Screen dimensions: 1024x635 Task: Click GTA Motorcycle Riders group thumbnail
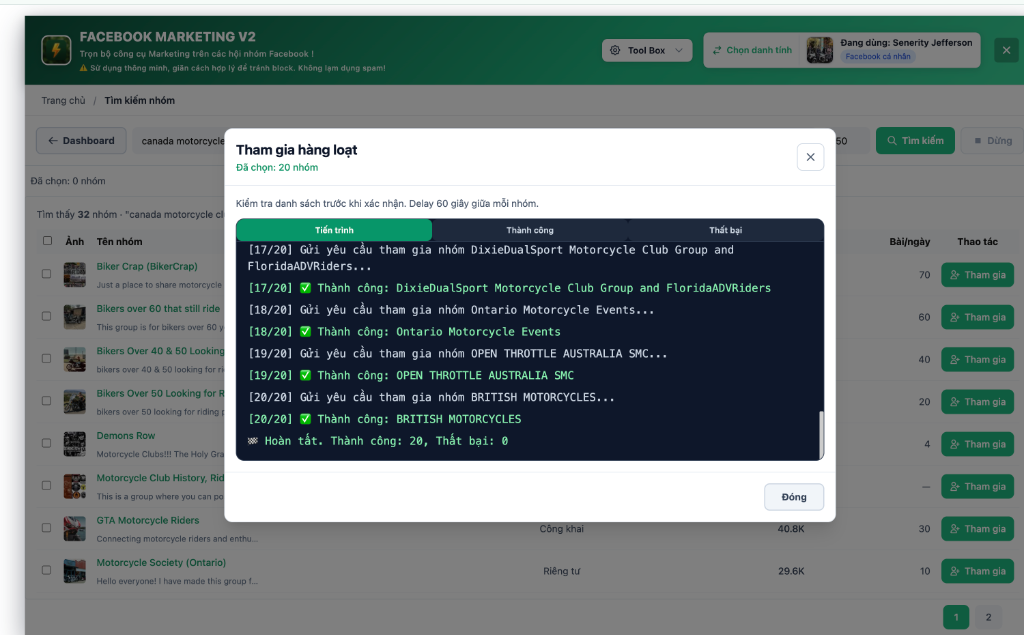74,529
